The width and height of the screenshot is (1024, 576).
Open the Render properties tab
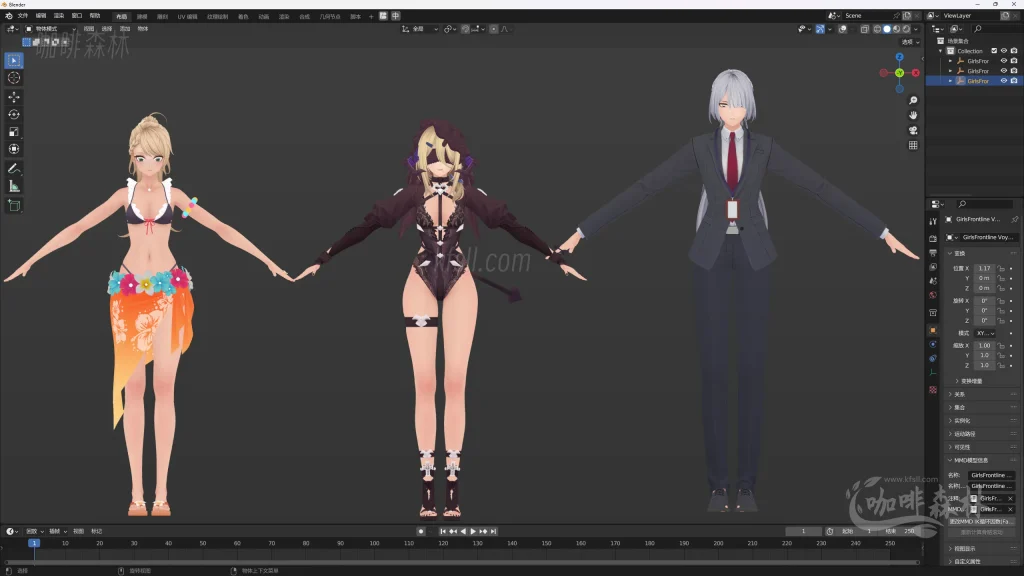pyautogui.click(x=933, y=238)
